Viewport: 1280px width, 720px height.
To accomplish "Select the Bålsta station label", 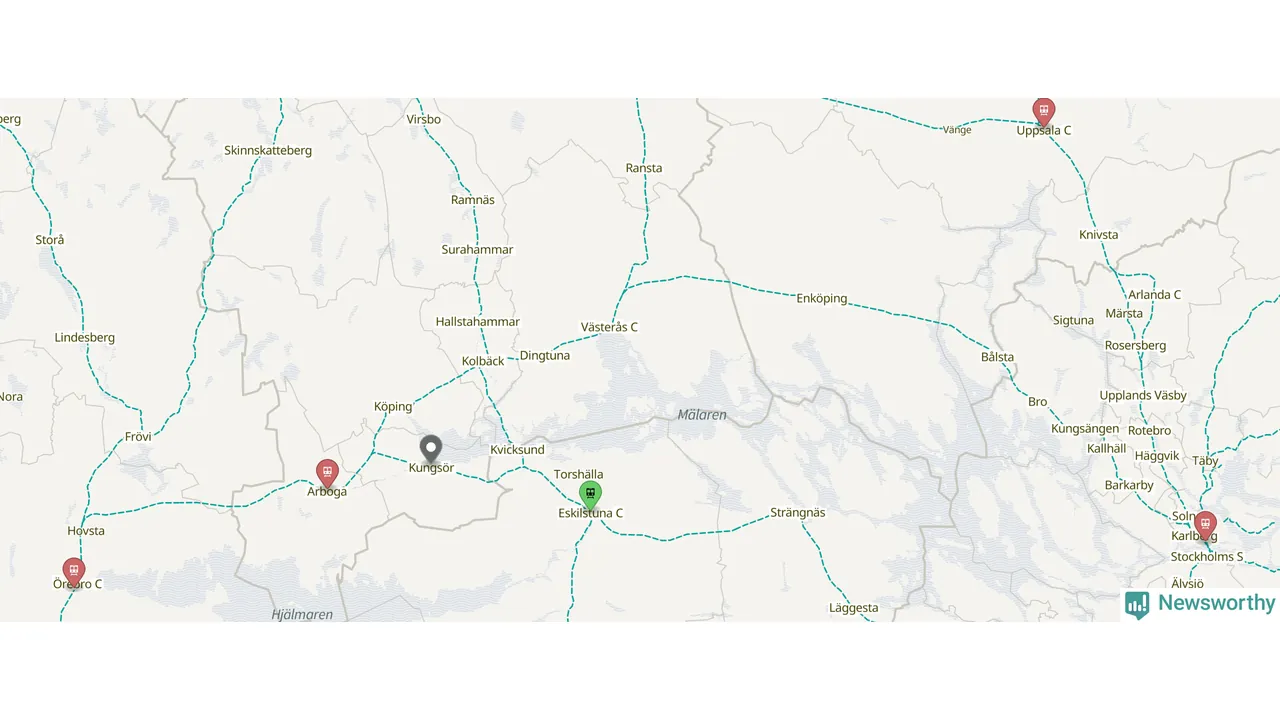I will tap(997, 356).
